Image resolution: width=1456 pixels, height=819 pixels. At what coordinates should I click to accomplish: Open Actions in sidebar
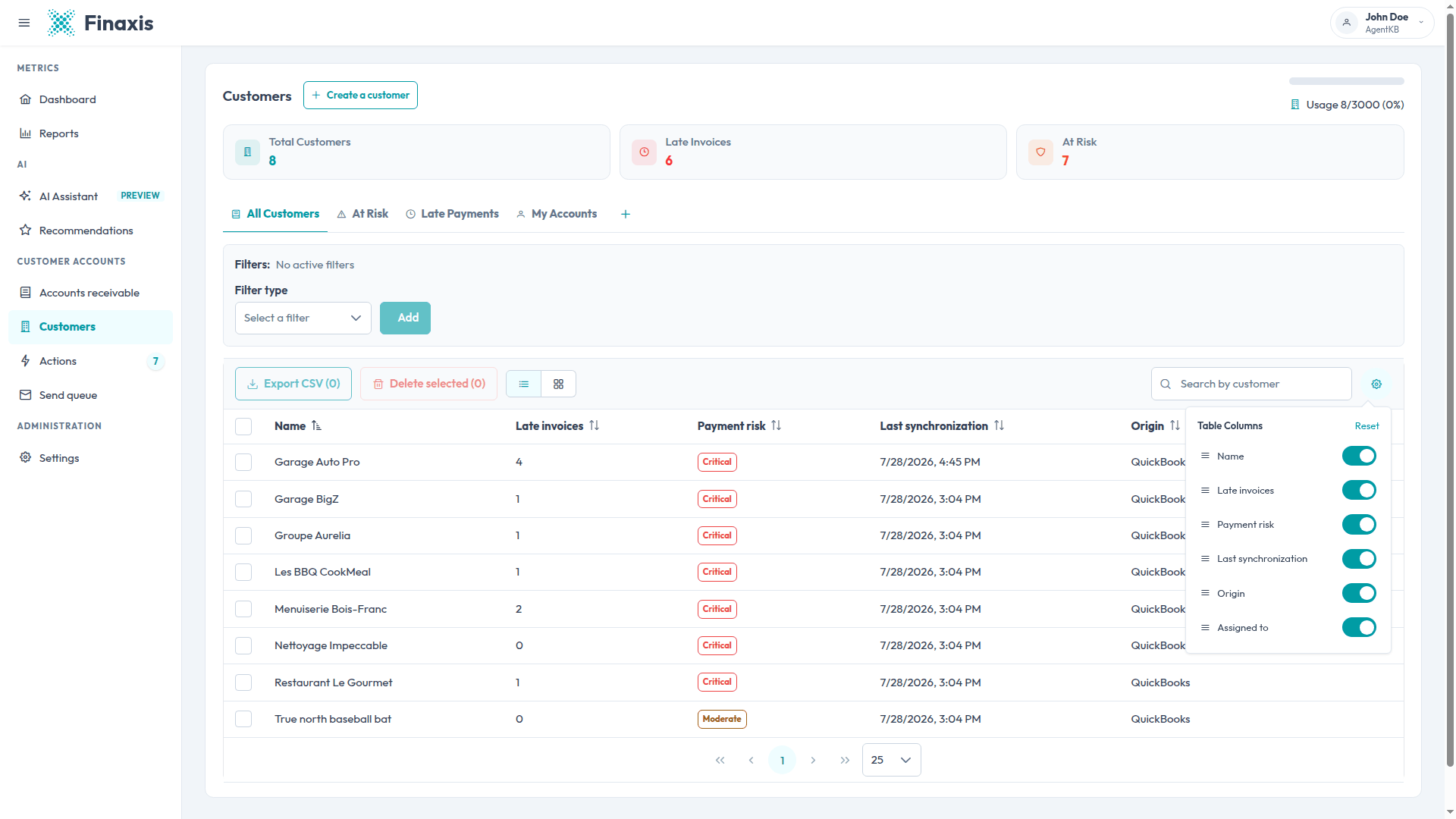(x=90, y=361)
